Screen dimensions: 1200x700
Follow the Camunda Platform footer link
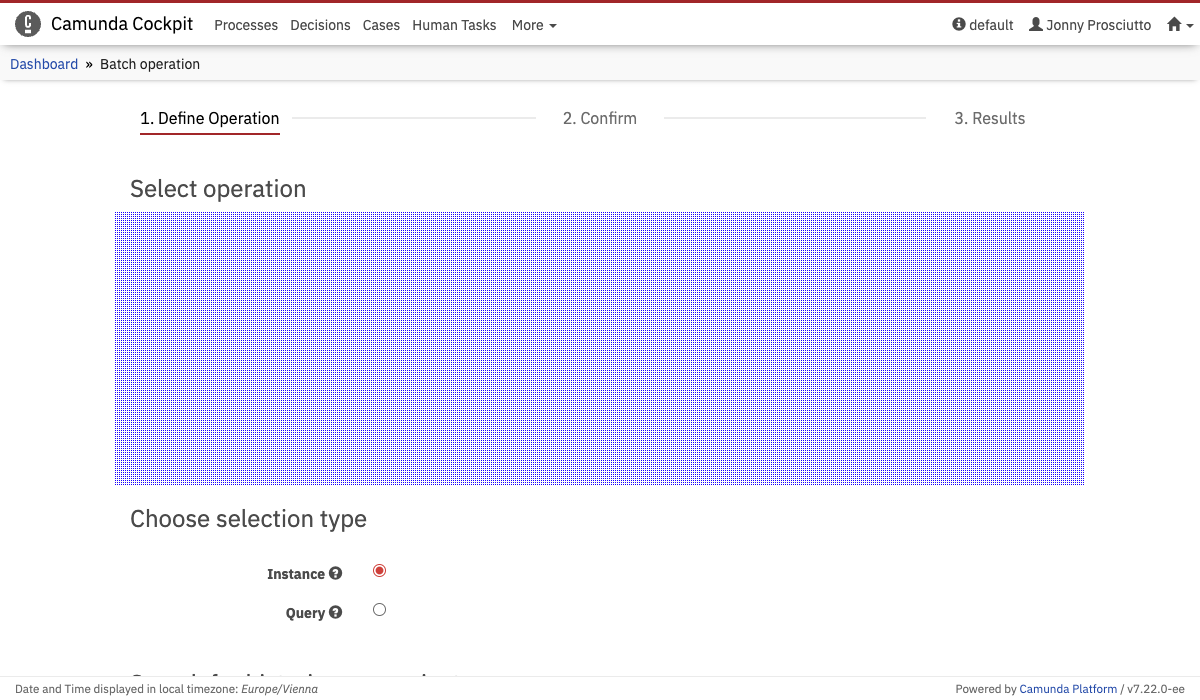1068,689
